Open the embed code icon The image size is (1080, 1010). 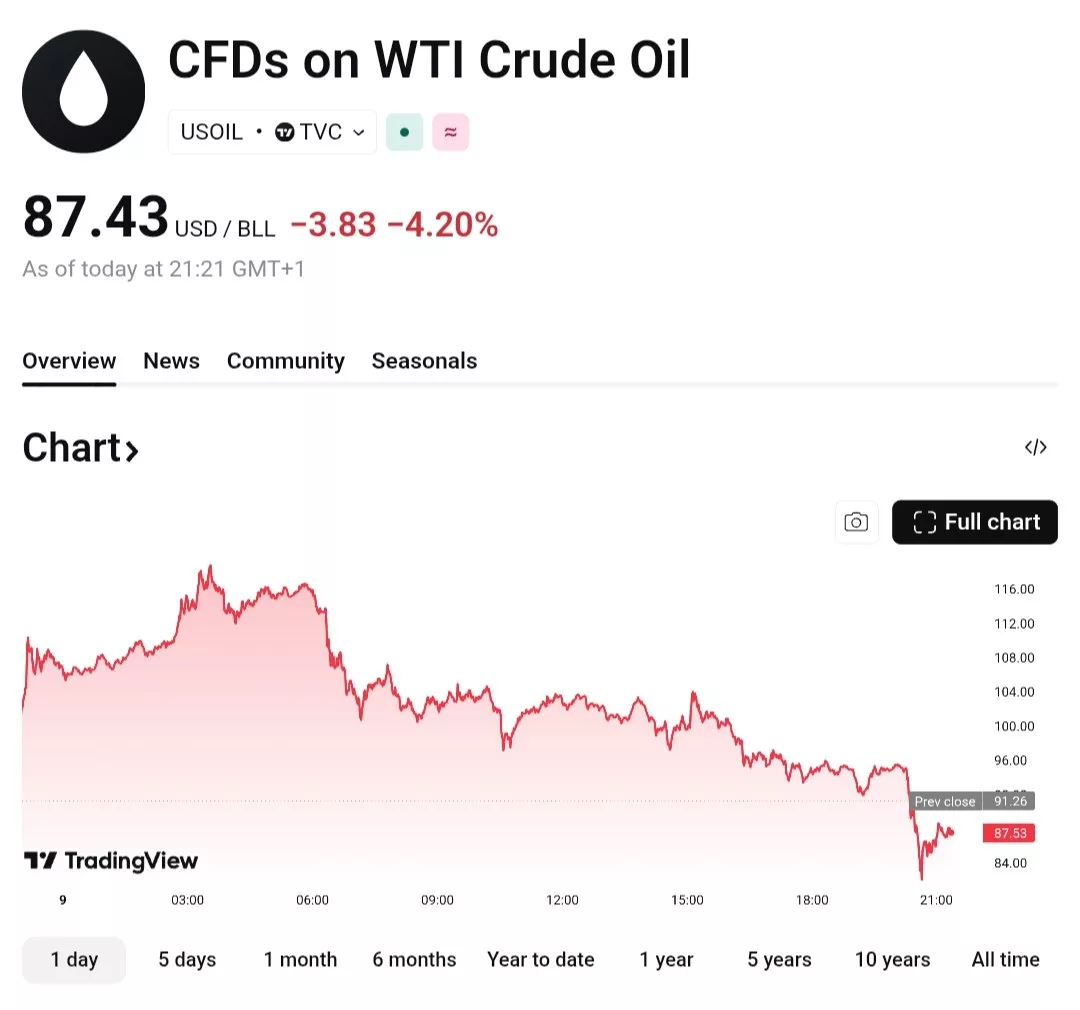tap(1035, 447)
